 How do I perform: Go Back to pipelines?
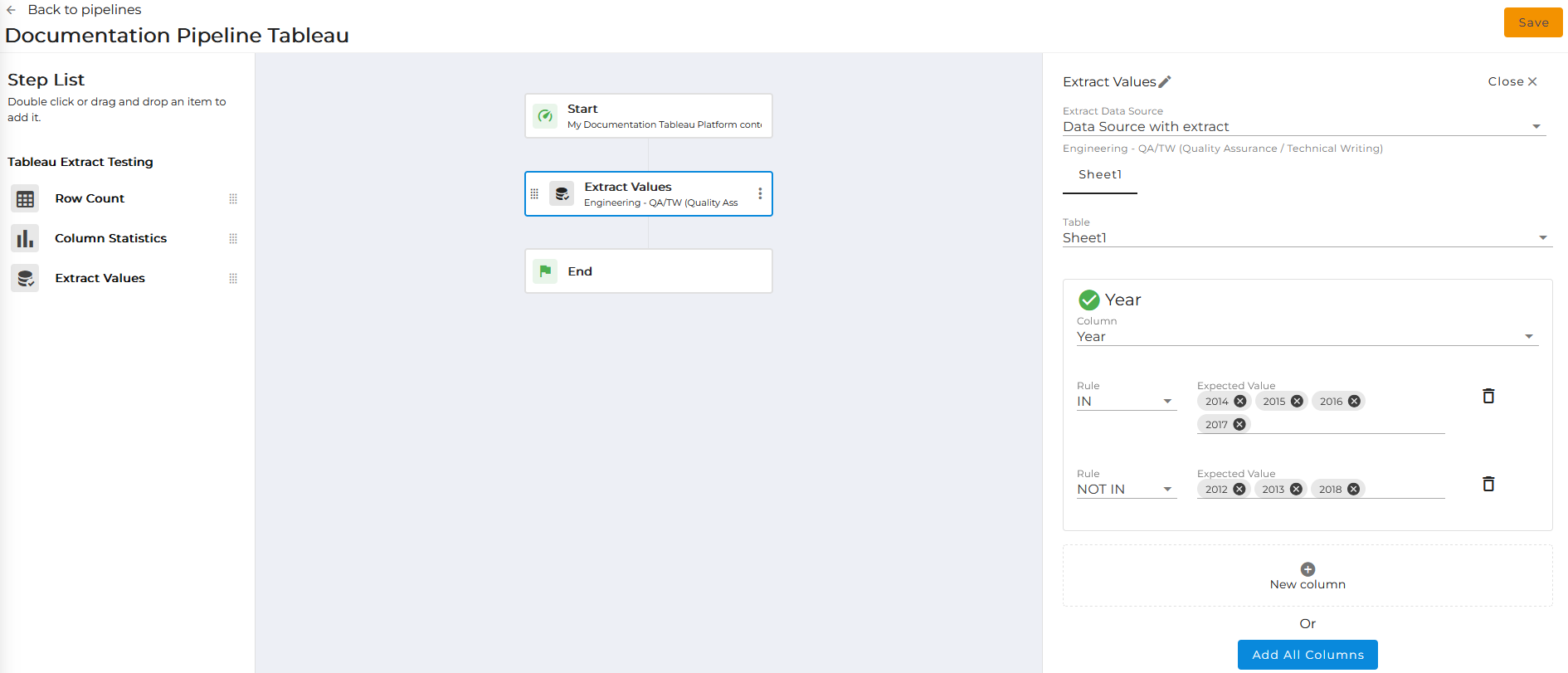pyautogui.click(x=85, y=10)
